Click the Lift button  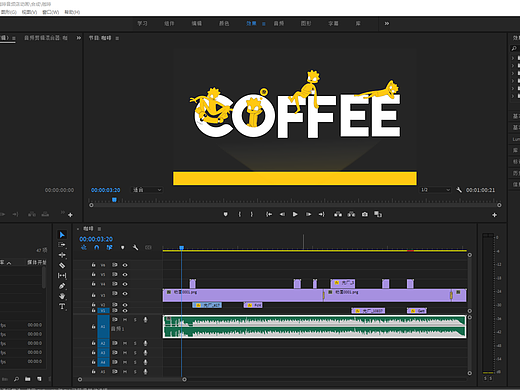(338, 214)
